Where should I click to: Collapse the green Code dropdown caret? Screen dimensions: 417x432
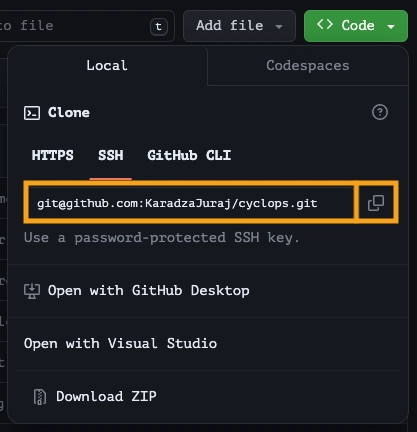coord(391,27)
